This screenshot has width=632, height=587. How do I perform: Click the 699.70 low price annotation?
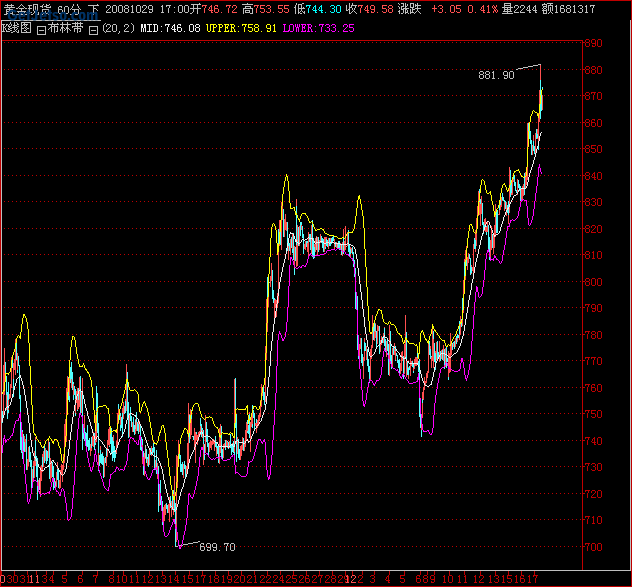(217, 547)
